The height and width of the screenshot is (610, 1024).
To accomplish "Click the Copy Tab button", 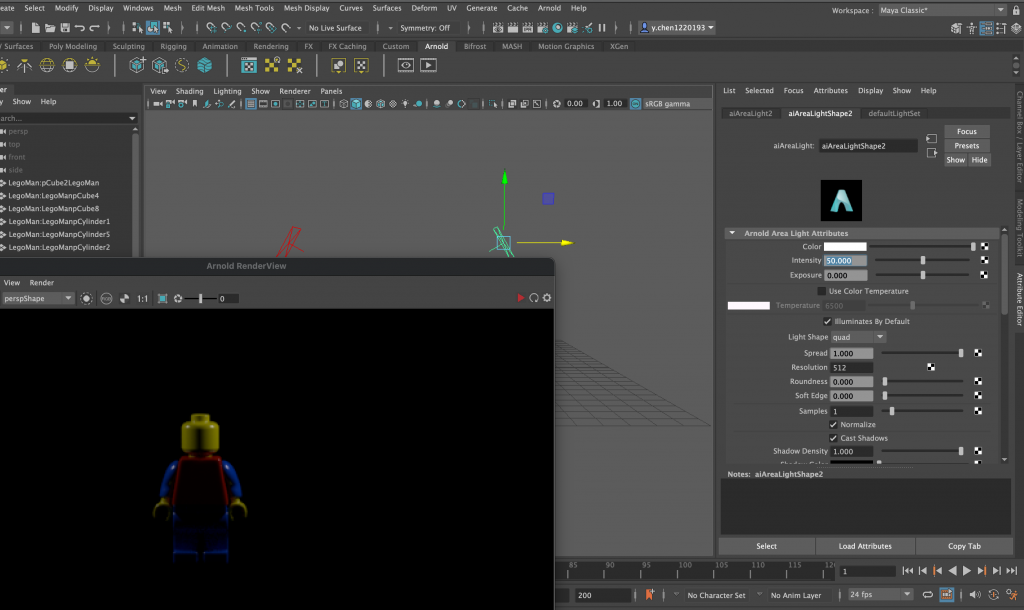I will [x=964, y=546].
